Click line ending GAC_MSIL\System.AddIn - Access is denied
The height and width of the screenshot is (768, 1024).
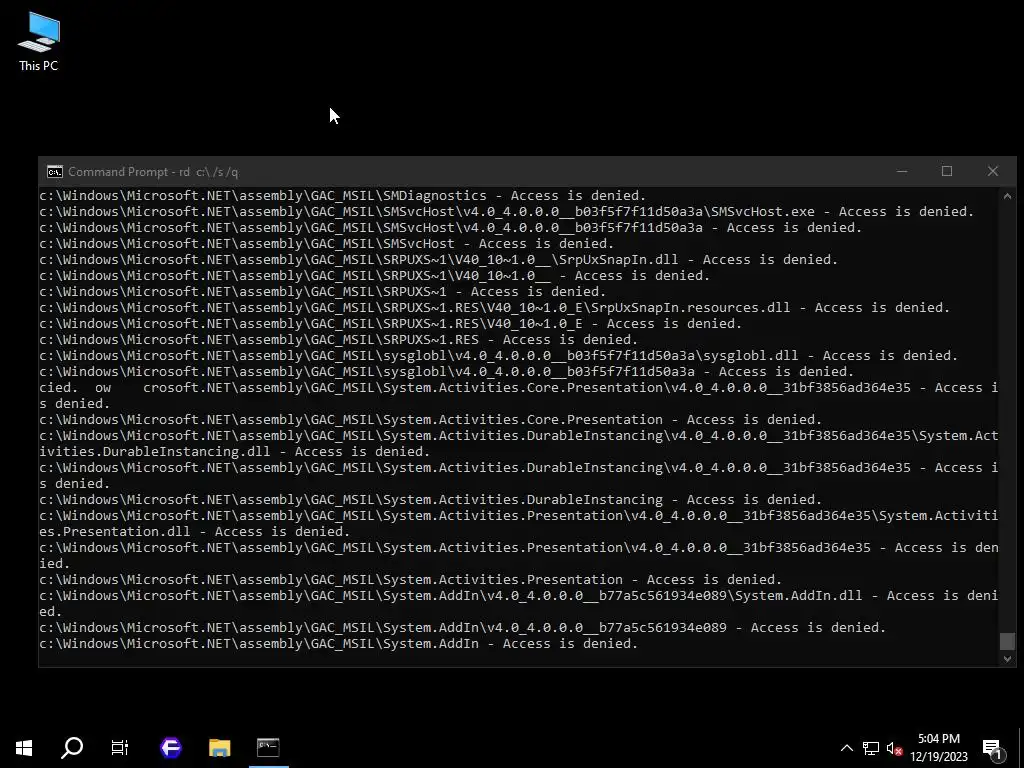[338, 644]
